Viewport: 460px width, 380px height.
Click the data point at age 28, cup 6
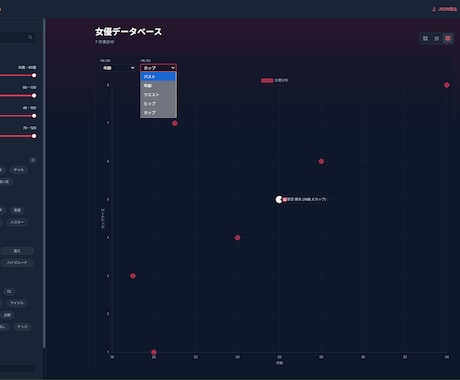tap(321, 161)
